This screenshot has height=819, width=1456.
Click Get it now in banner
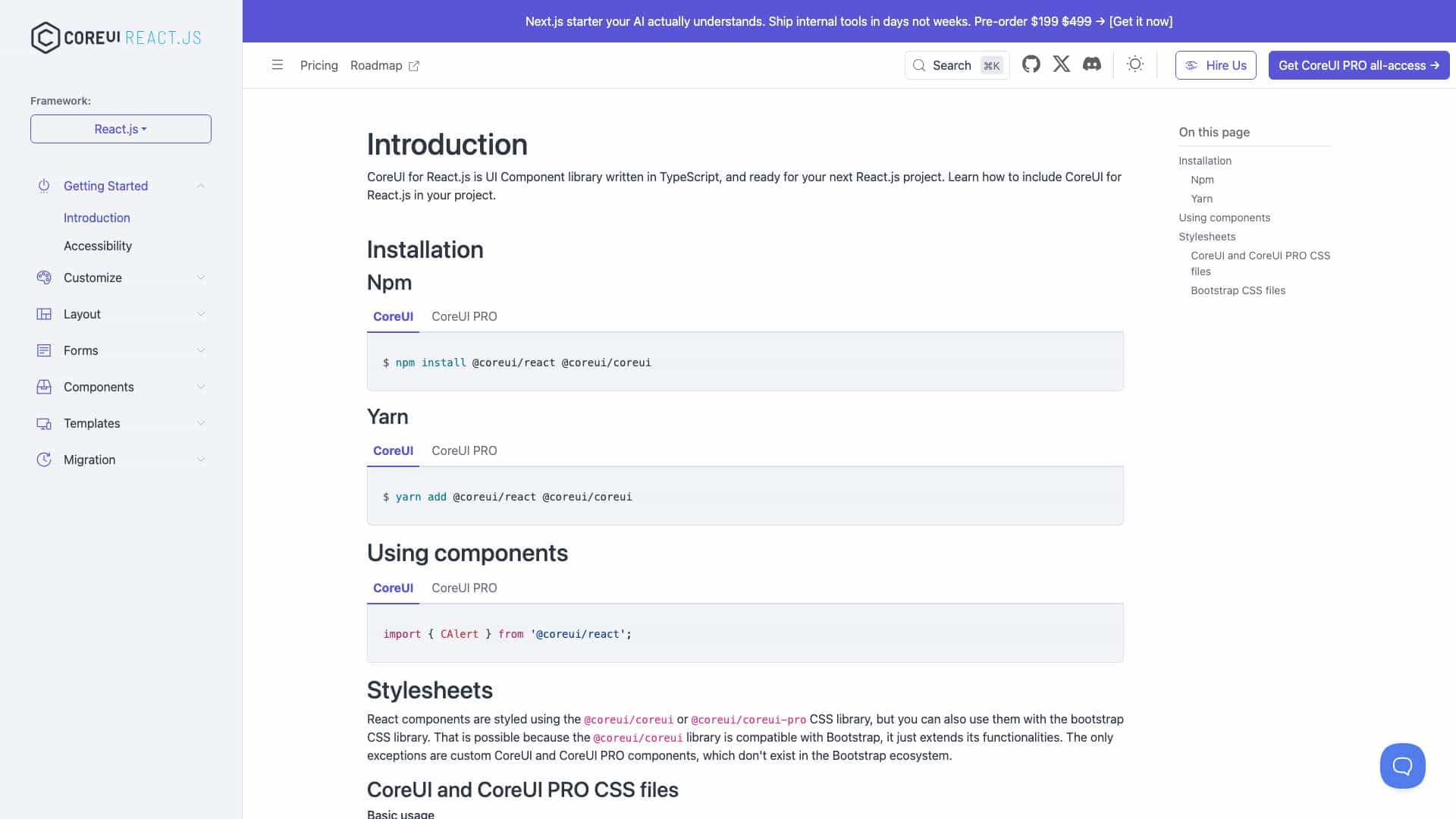pyautogui.click(x=1141, y=21)
